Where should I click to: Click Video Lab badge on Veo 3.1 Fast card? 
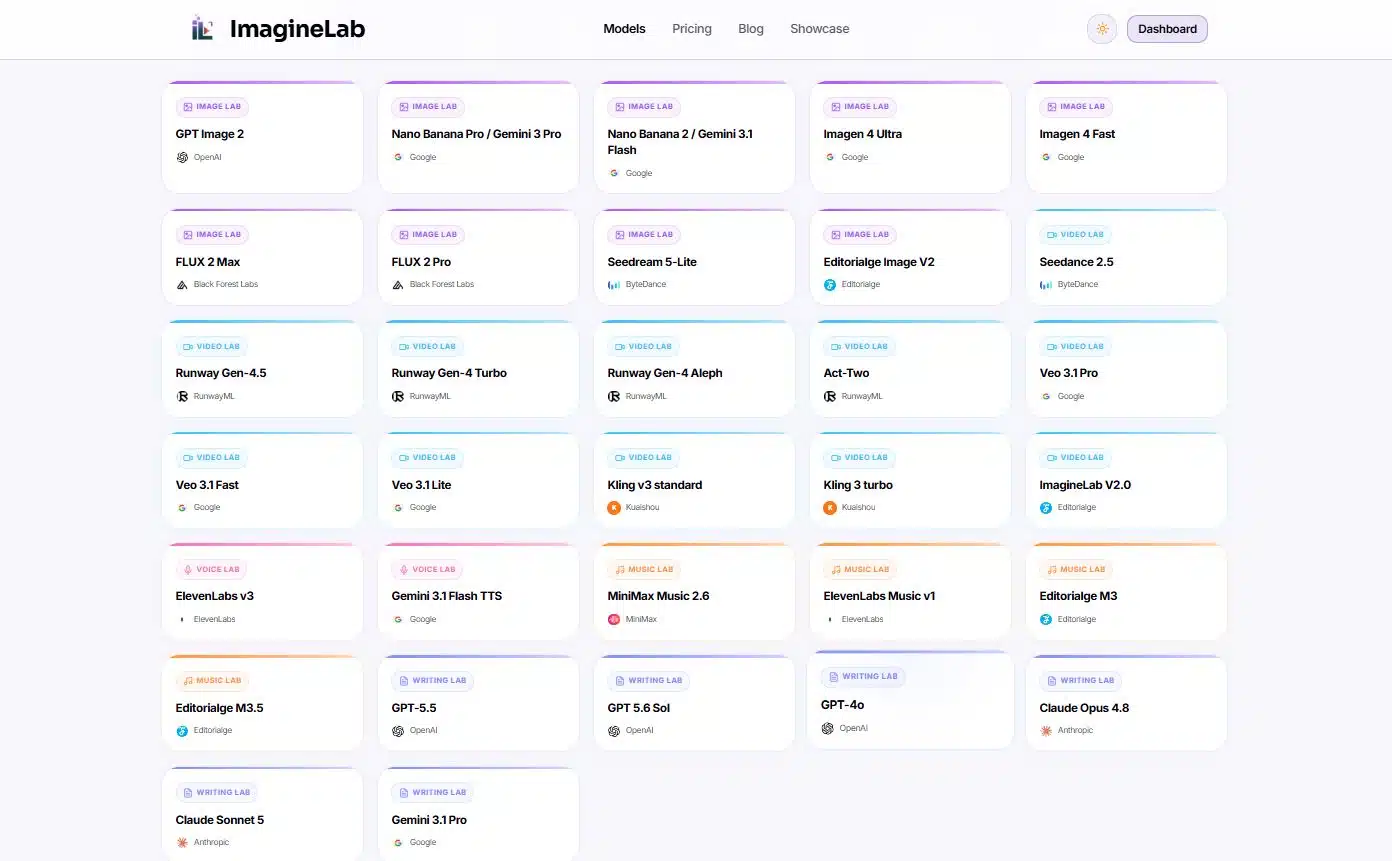coord(212,458)
